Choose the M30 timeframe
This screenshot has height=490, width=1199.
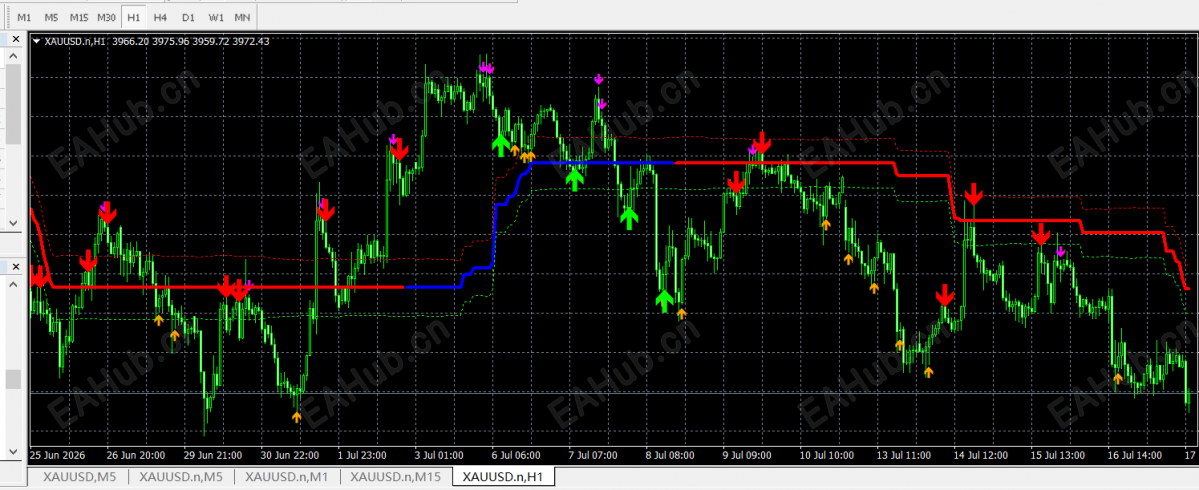click(107, 17)
